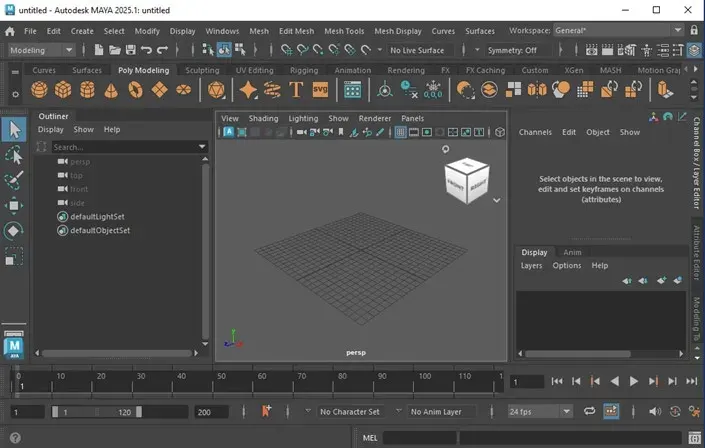Expand the view cube options chevron

click(x=496, y=200)
